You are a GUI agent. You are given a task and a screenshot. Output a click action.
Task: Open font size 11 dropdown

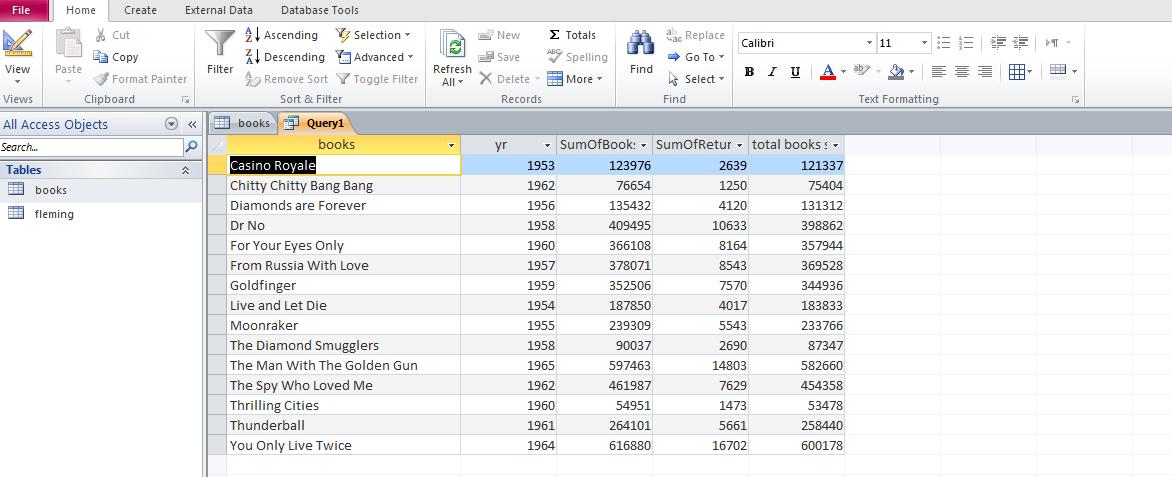click(925, 43)
